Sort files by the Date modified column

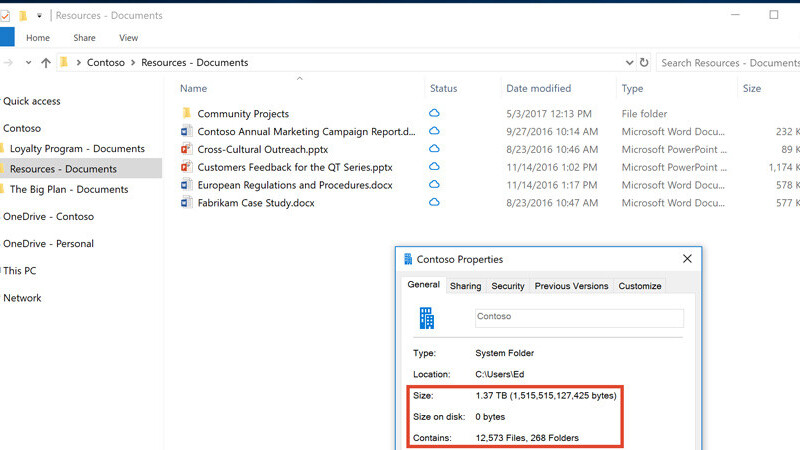pyautogui.click(x=538, y=88)
